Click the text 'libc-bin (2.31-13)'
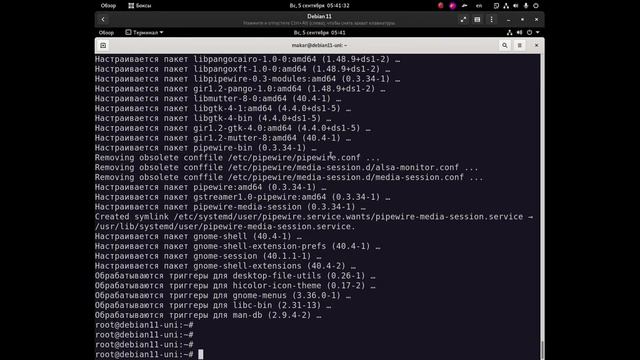 277,305
